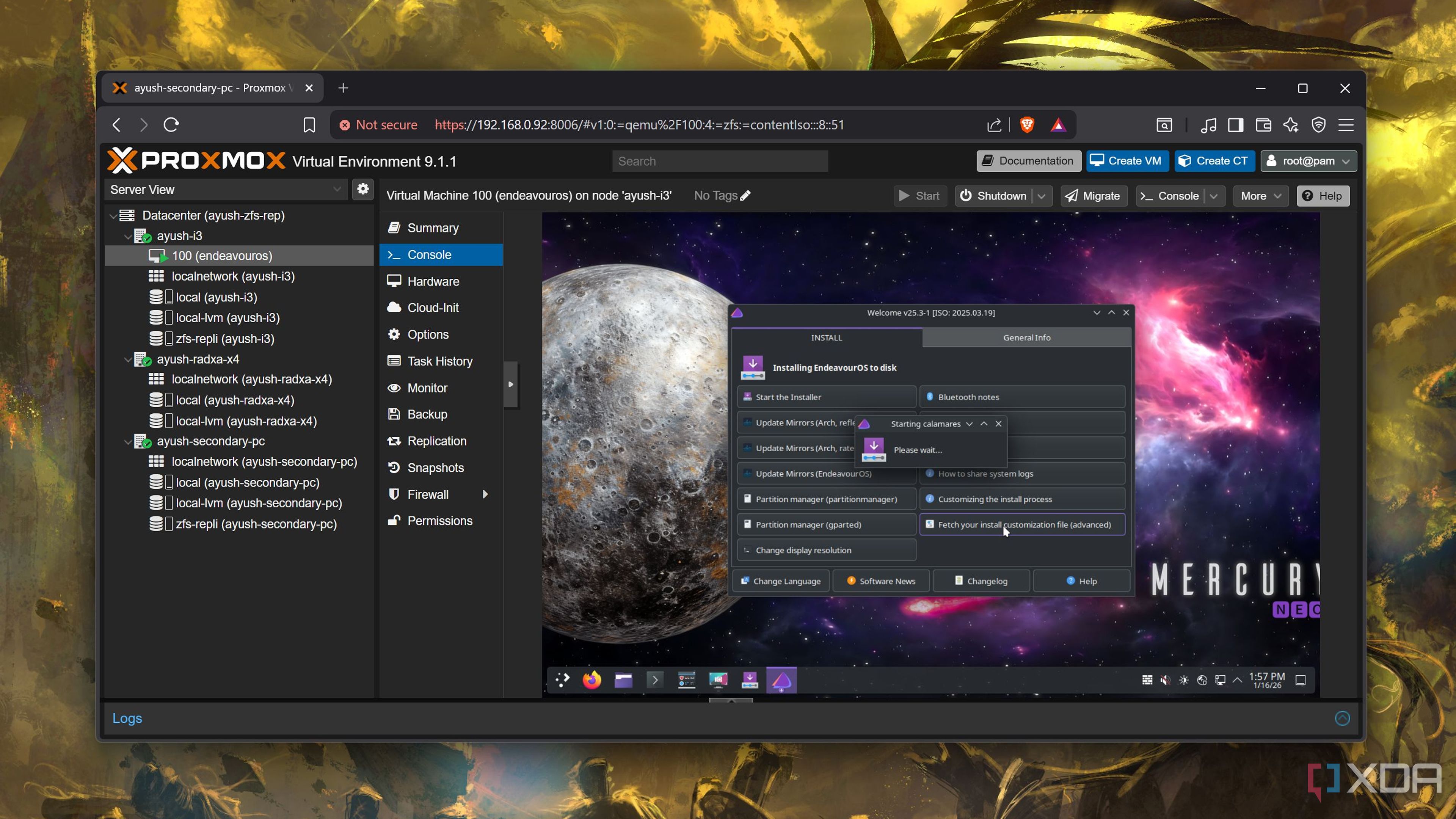The width and height of the screenshot is (1456, 819).
Task: Open the browser hamburger main menu
Action: click(x=1346, y=125)
